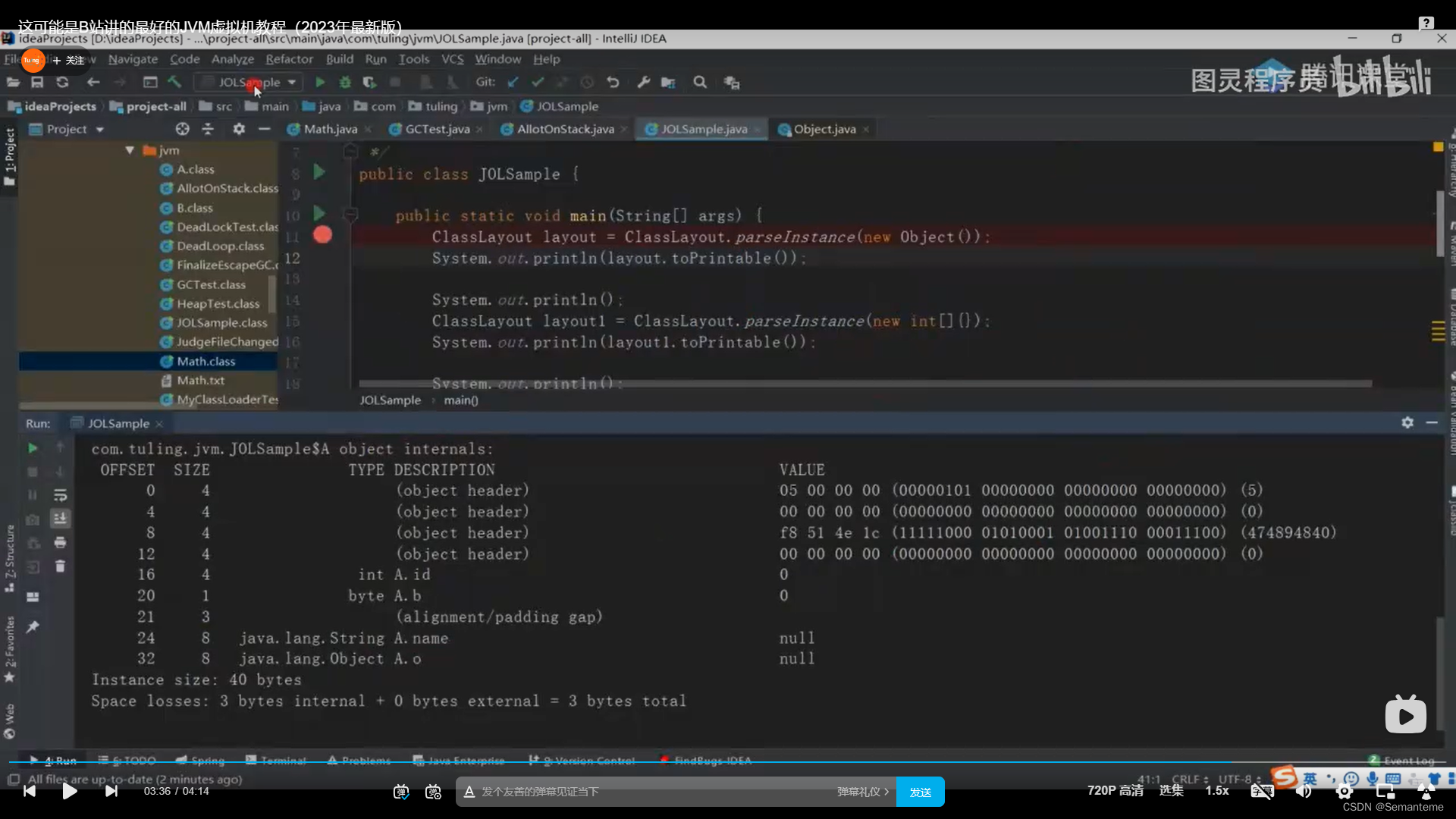Viewport: 1456px width, 819px height.
Task: Click the Search everywhere magnifier icon
Action: point(701,82)
